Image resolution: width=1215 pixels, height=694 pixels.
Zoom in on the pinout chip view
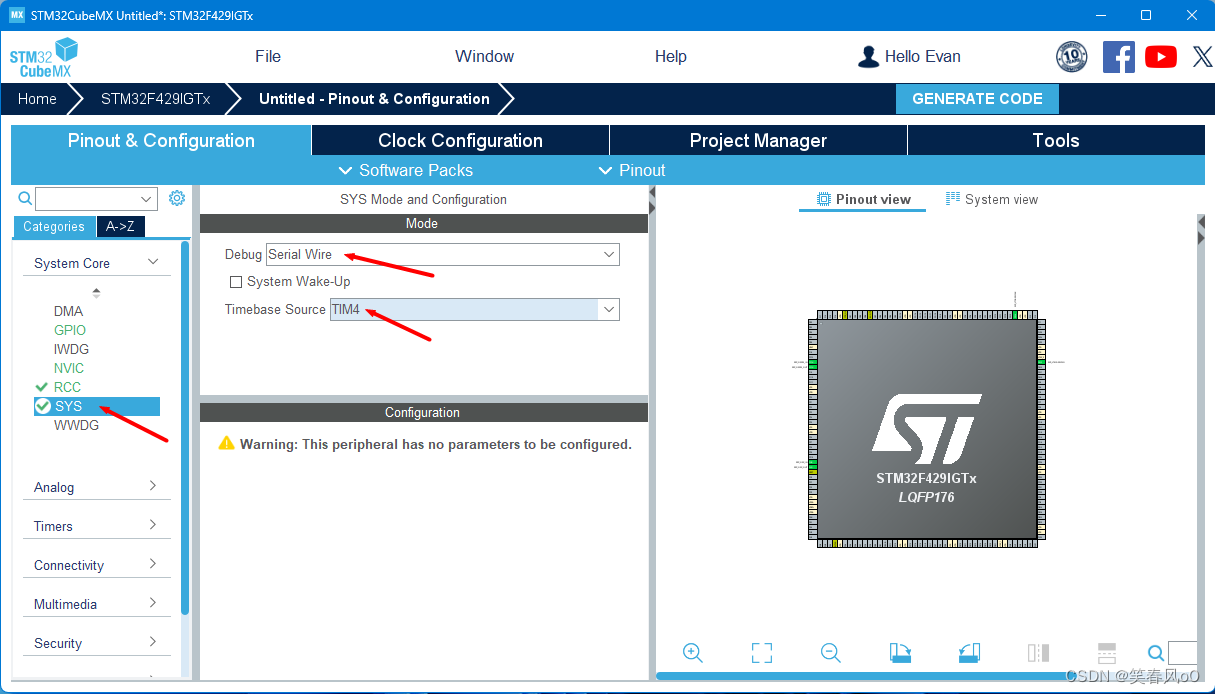point(692,653)
